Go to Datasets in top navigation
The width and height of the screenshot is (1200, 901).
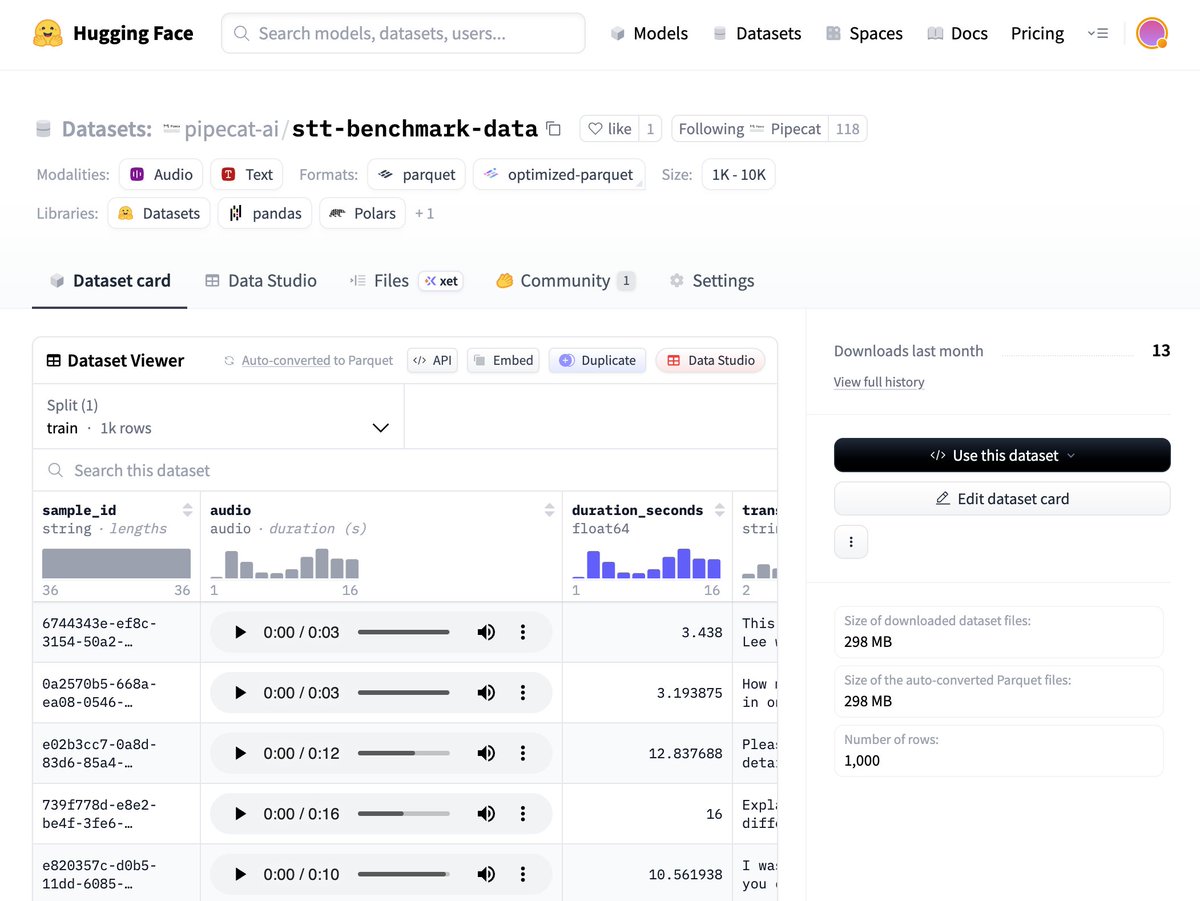757,33
